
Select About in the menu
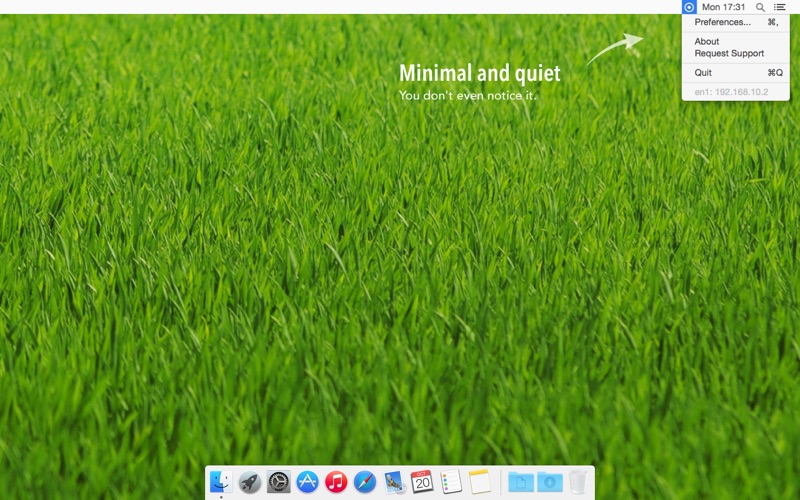736,41
